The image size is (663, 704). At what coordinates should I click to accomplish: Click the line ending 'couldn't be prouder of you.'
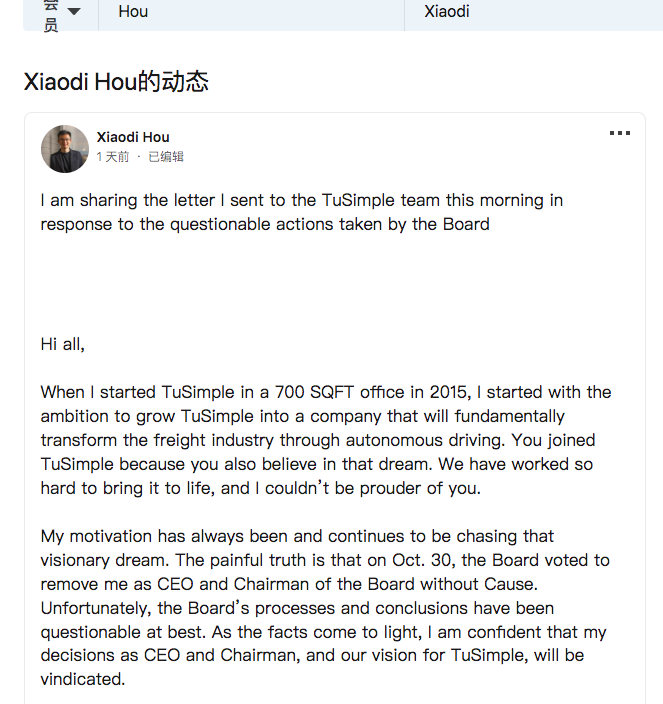click(x=260, y=488)
